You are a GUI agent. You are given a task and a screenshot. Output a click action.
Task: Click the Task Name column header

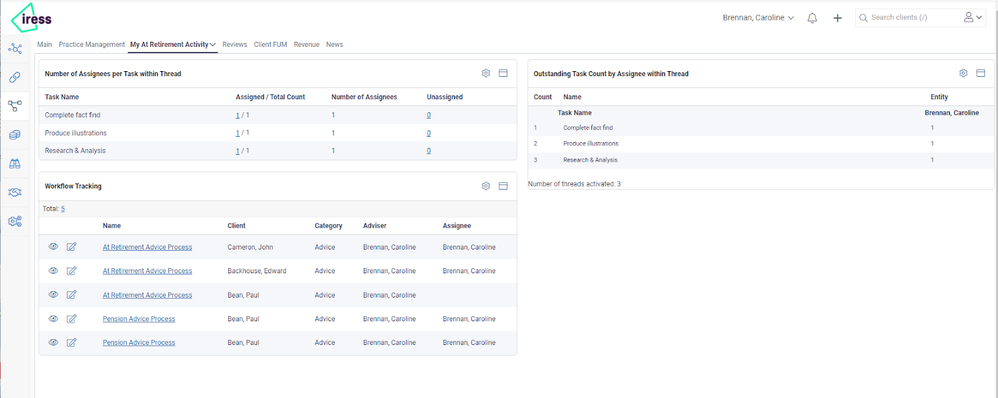(62, 97)
